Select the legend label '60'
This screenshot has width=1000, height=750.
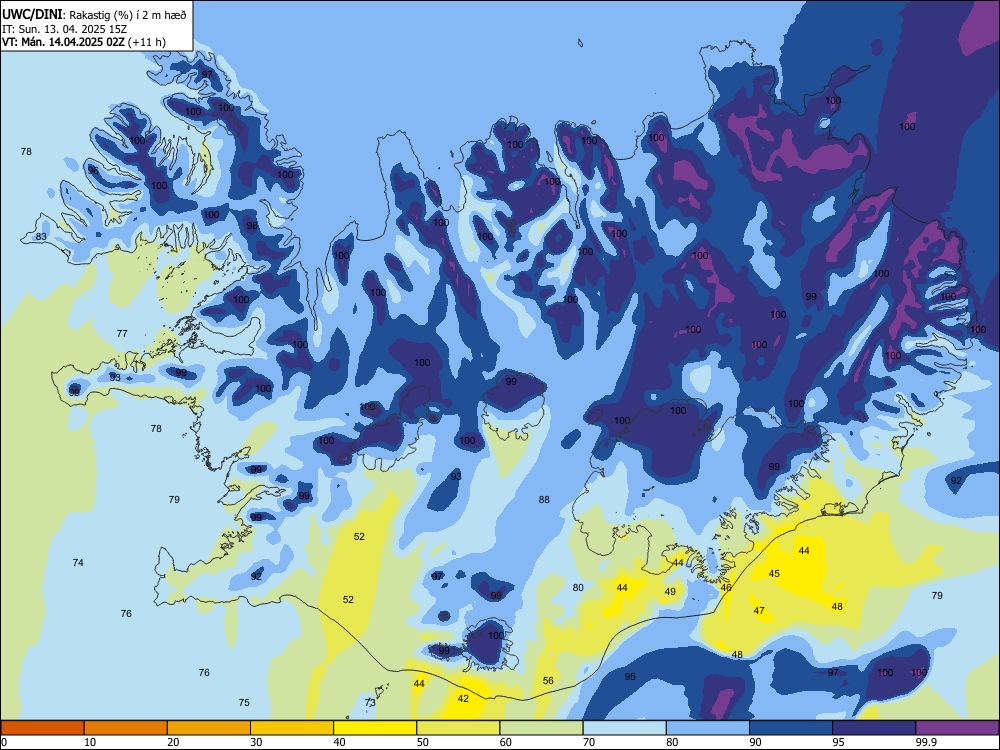506,742
